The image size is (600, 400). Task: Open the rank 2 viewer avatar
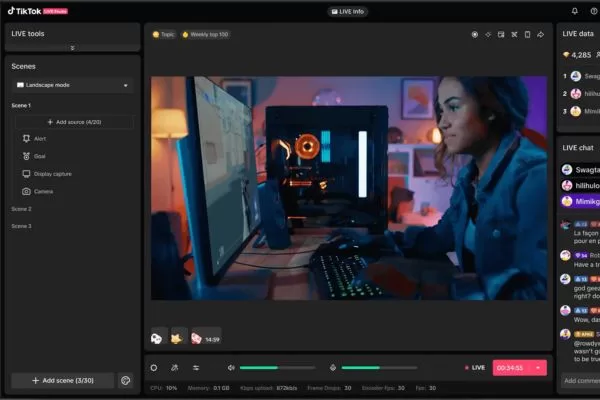point(576,94)
